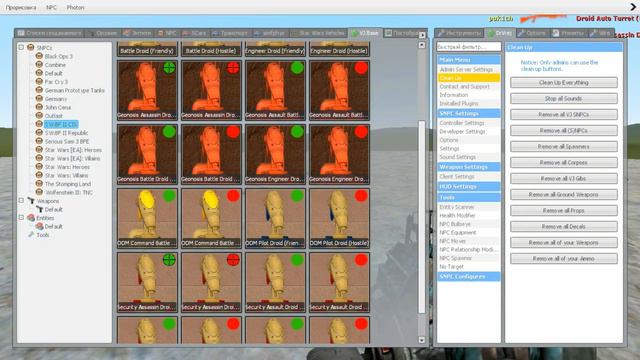This screenshot has height=360, width=640.
Task: Open Admin Server Settings entry
Action: click(x=469, y=69)
